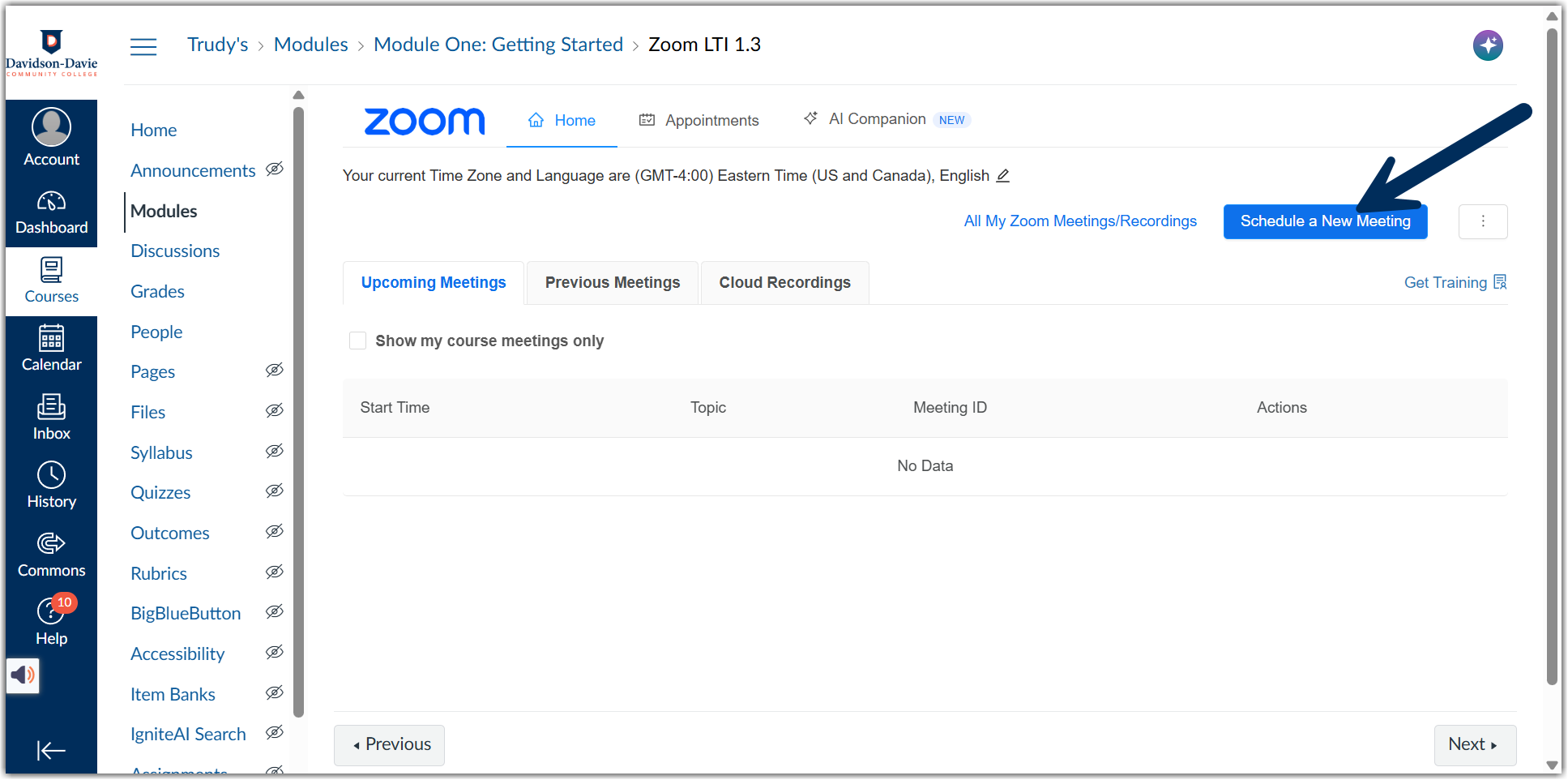Click the Get Training link
The width and height of the screenshot is (1568, 780).
pos(1445,282)
